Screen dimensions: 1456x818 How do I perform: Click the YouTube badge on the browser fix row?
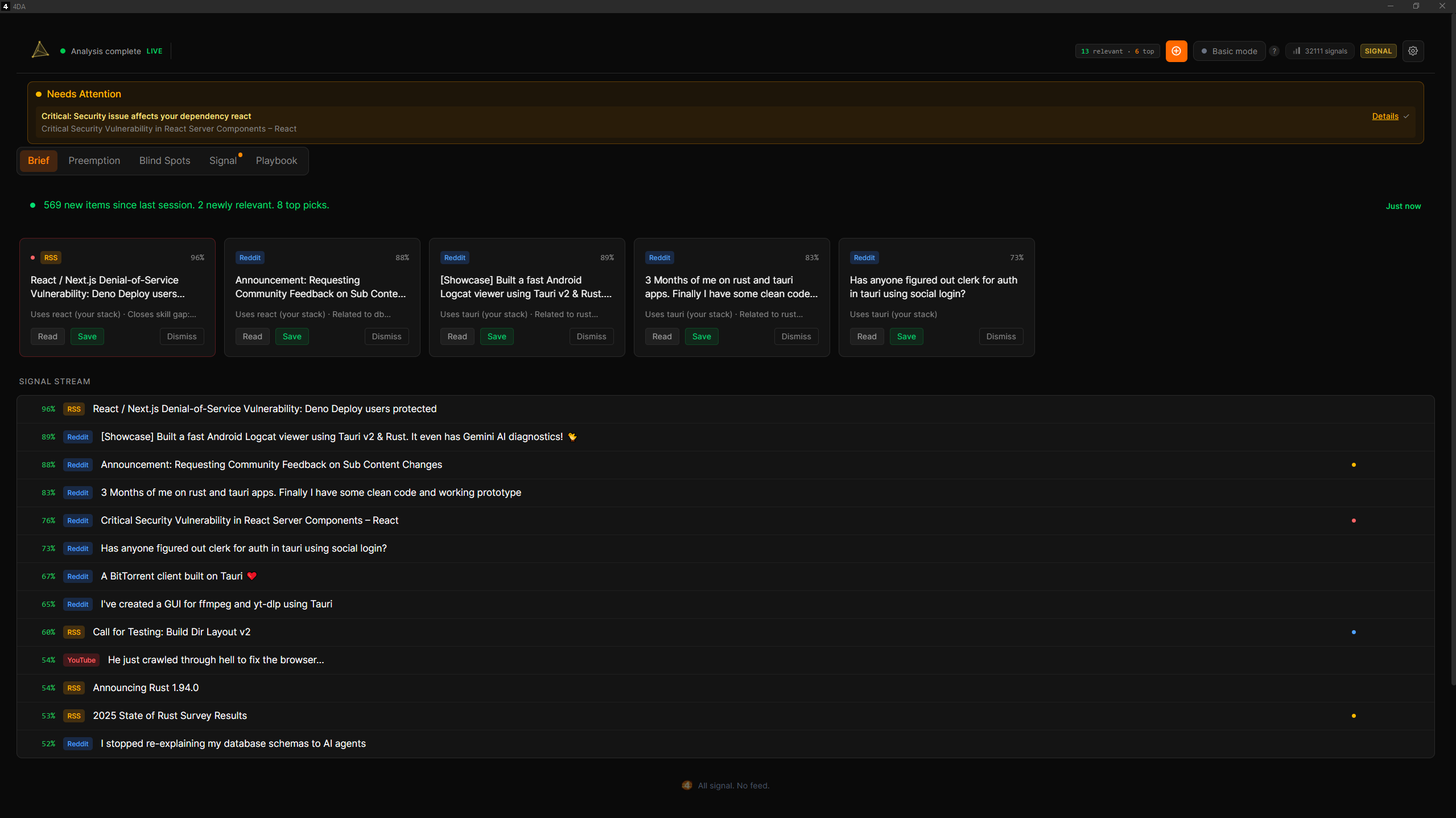point(81,660)
